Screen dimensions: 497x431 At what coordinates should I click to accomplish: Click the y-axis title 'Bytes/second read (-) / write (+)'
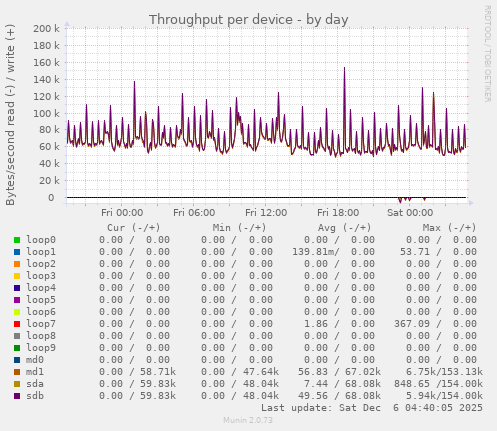click(10, 115)
